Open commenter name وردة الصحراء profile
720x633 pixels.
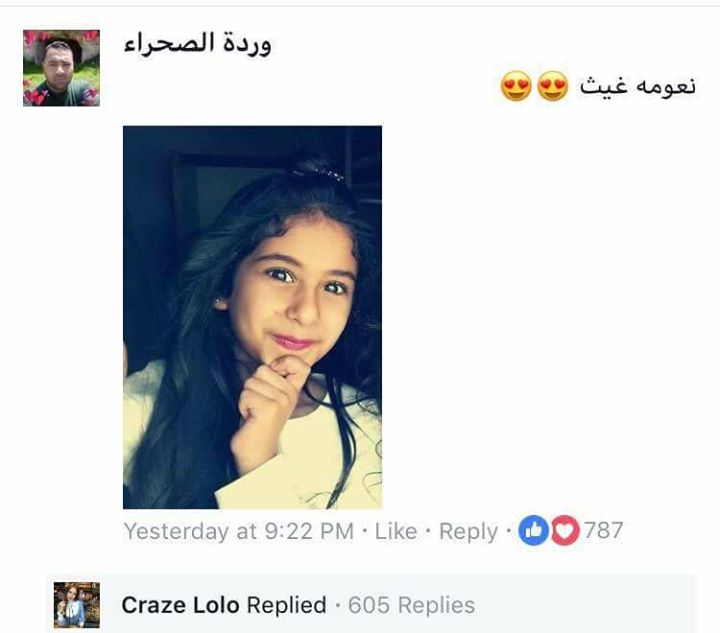click(x=197, y=44)
